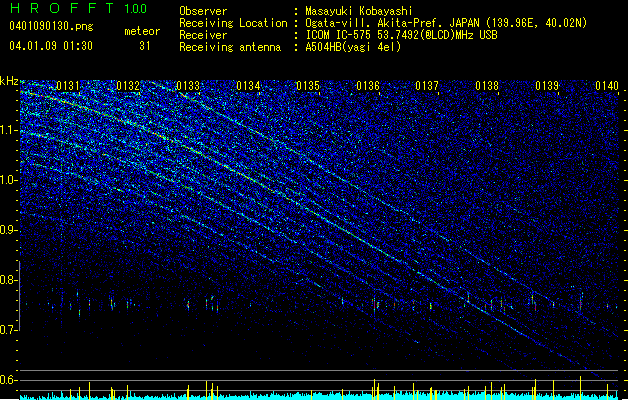The width and height of the screenshot is (629, 400).
Task: Click the 0132 time marker
Action: click(x=128, y=86)
